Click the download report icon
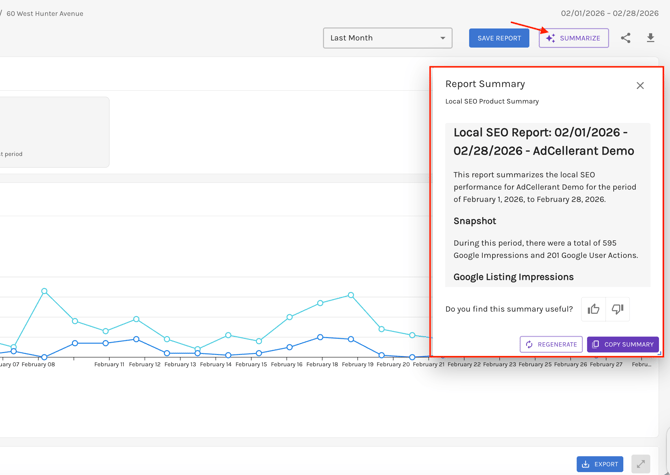The height and width of the screenshot is (475, 670). coord(651,38)
